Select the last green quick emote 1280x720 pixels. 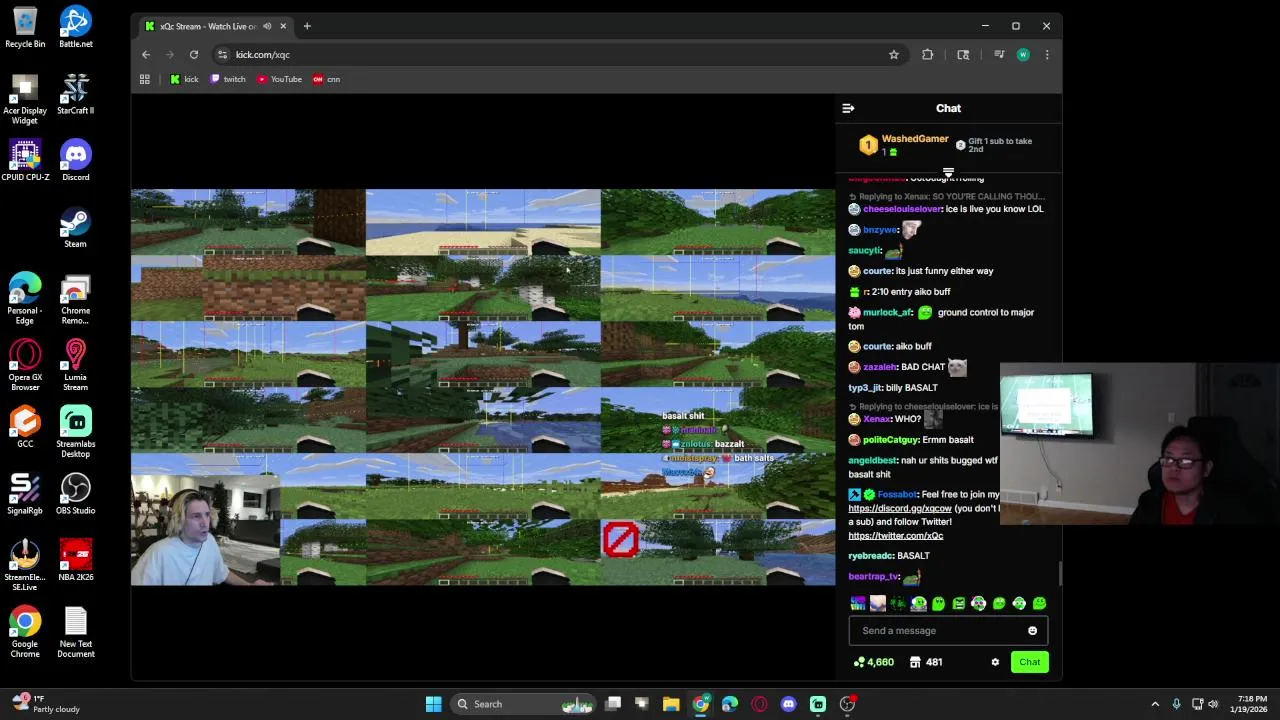pos(1039,603)
